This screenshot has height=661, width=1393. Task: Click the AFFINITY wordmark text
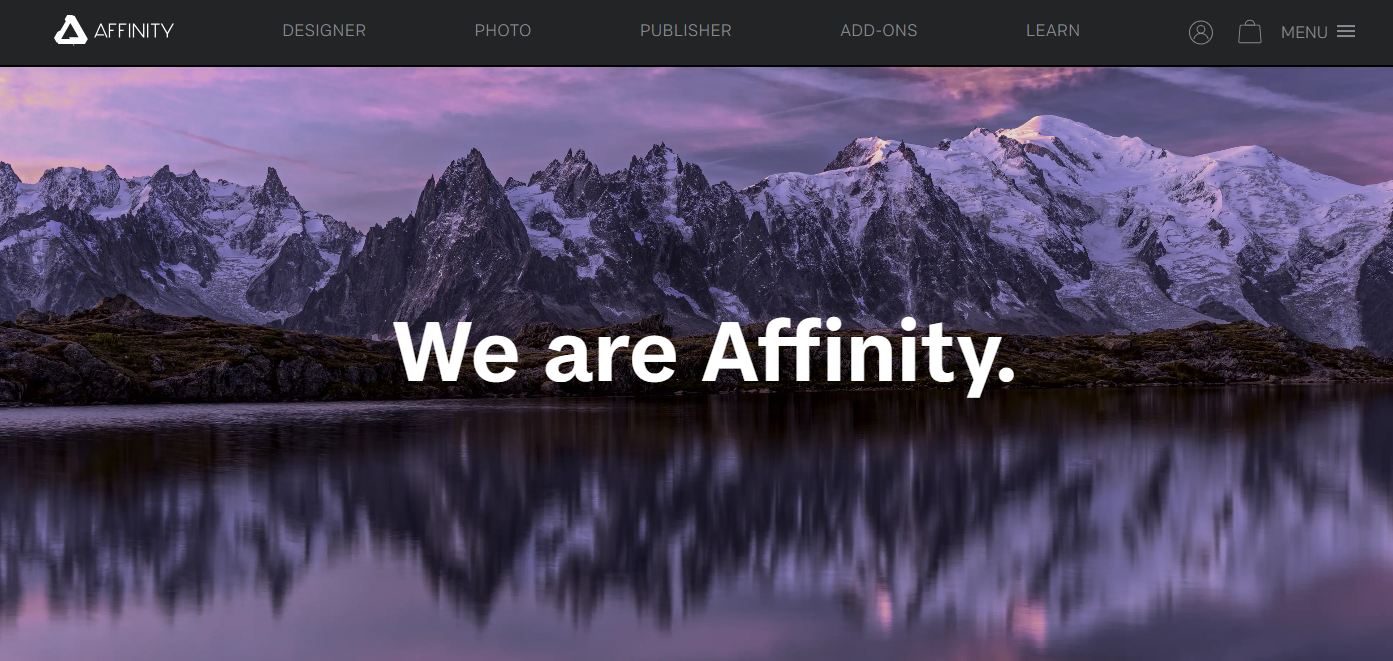134,31
